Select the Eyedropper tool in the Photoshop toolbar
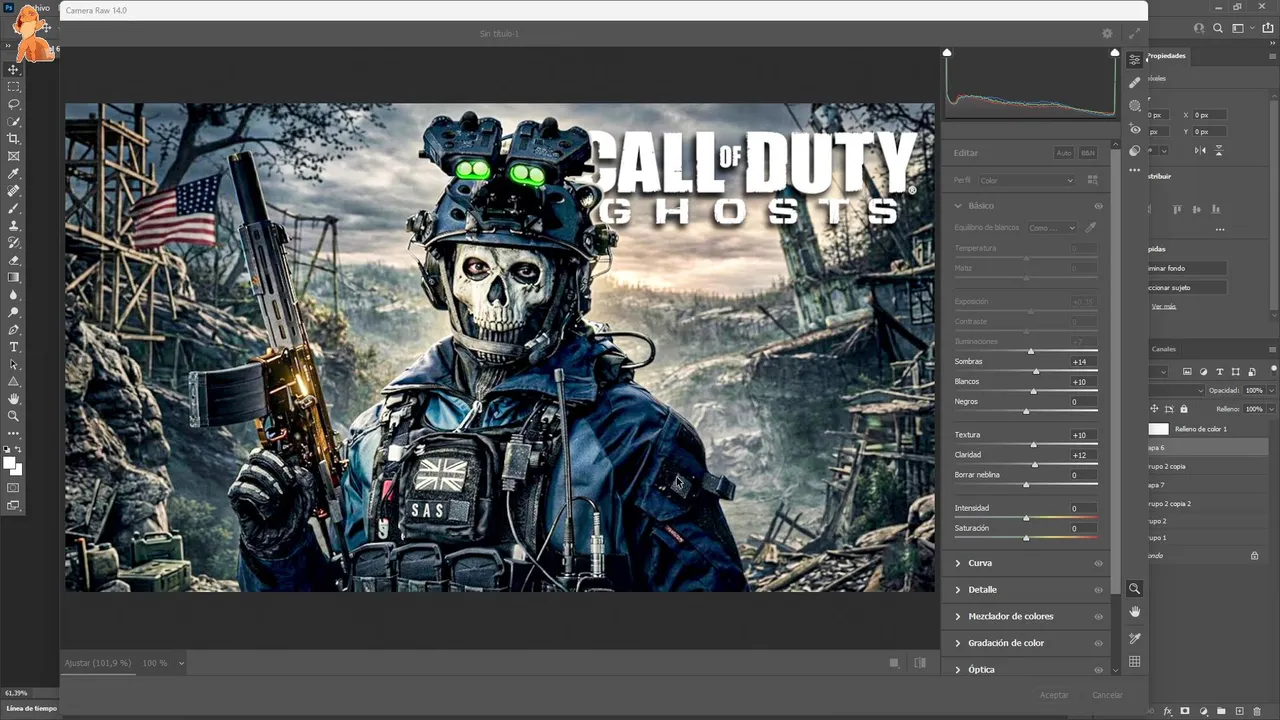The height and width of the screenshot is (720, 1280). point(14,173)
